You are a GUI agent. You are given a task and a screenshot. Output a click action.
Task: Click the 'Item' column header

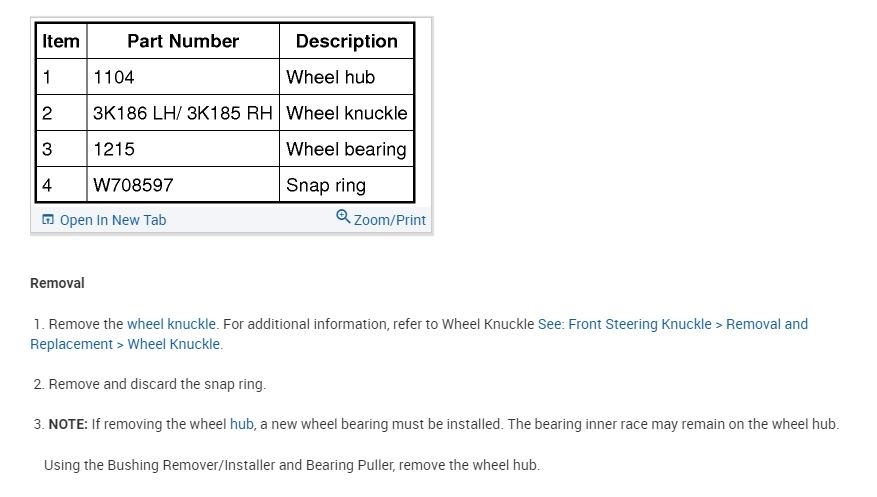point(61,41)
